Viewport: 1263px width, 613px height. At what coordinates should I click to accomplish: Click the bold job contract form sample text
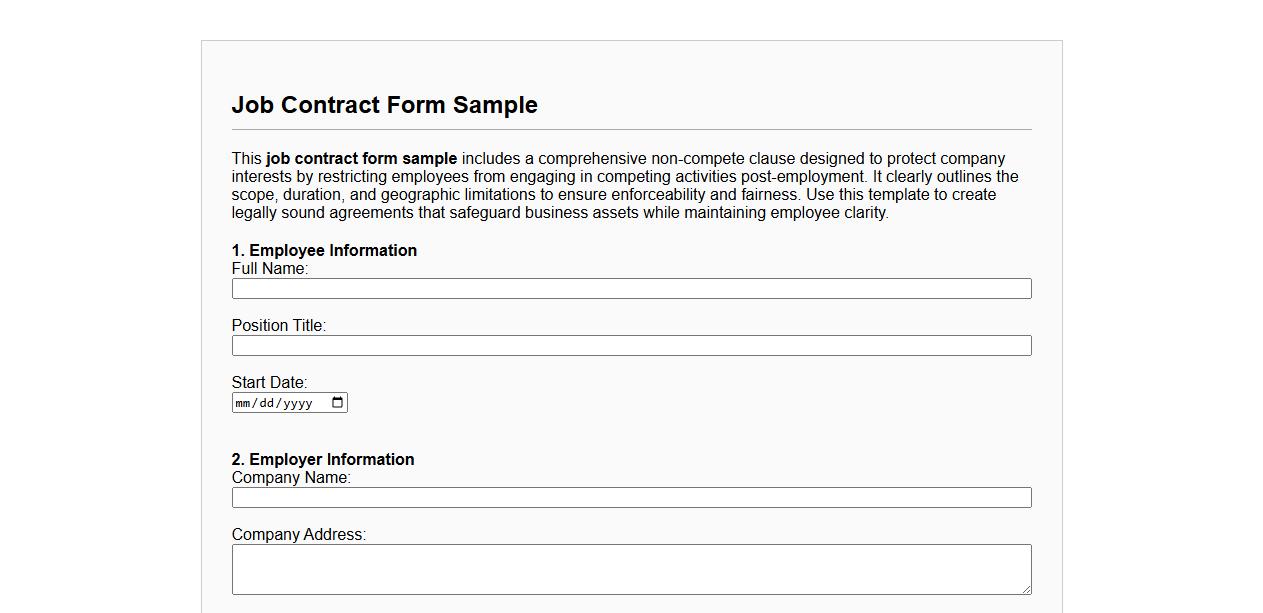tap(362, 158)
